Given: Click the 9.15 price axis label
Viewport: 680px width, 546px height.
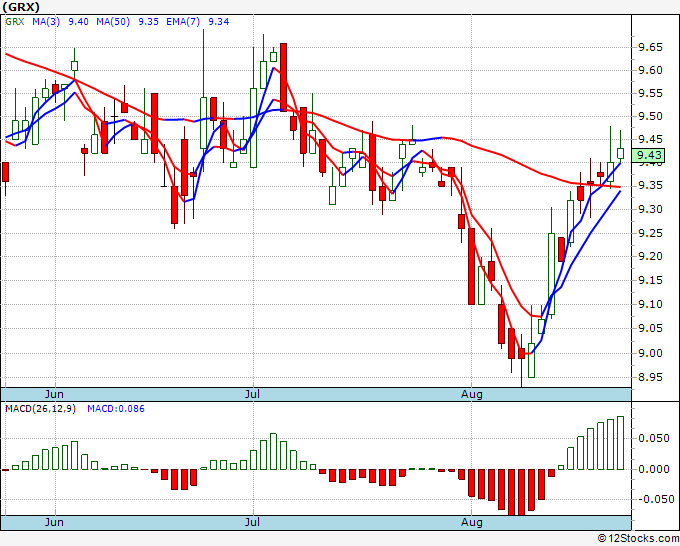Looking at the screenshot, I should tap(651, 281).
